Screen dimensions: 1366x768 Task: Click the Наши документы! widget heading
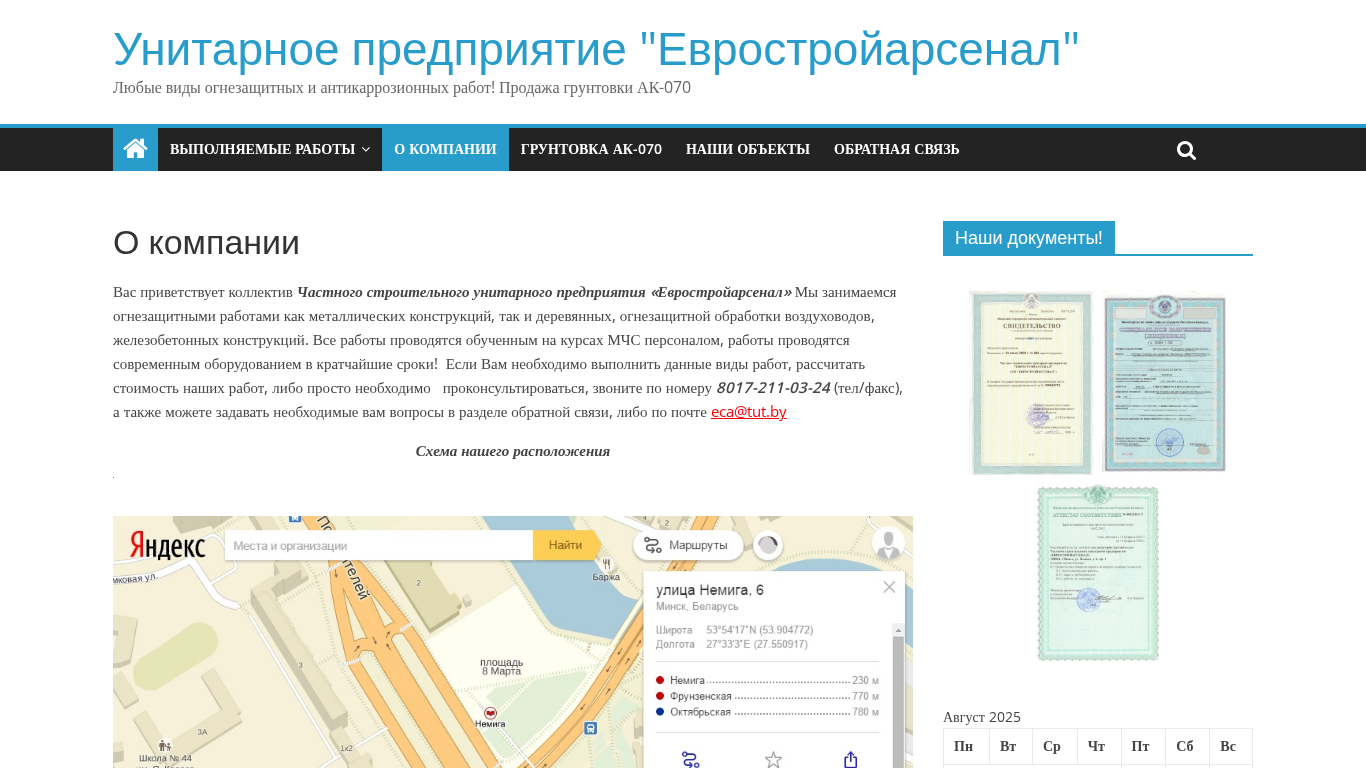pos(1029,238)
